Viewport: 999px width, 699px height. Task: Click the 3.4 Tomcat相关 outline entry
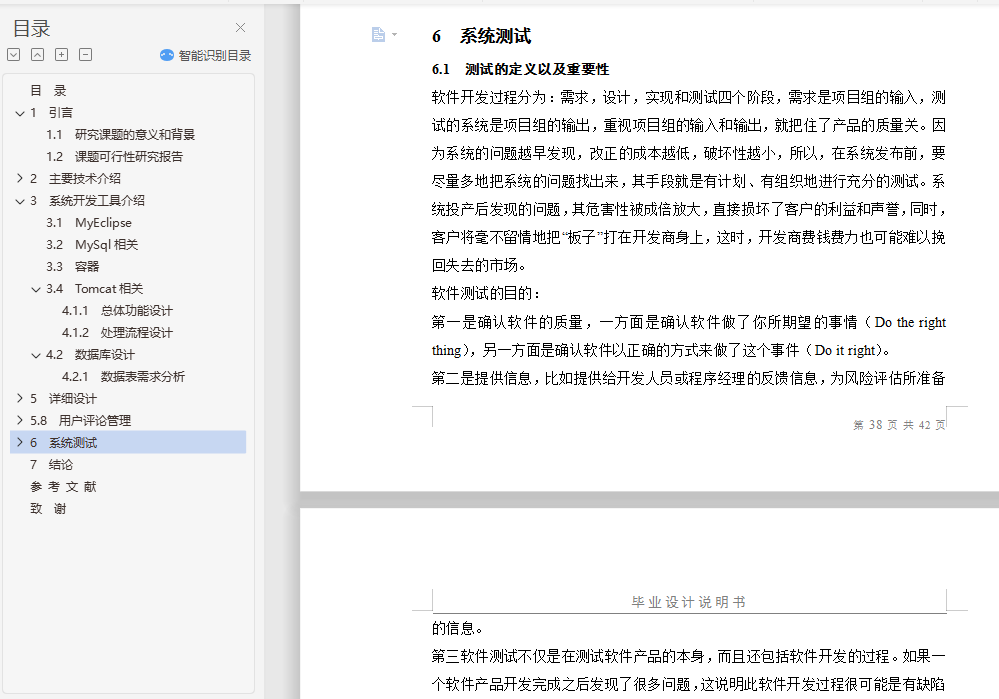coord(94,289)
